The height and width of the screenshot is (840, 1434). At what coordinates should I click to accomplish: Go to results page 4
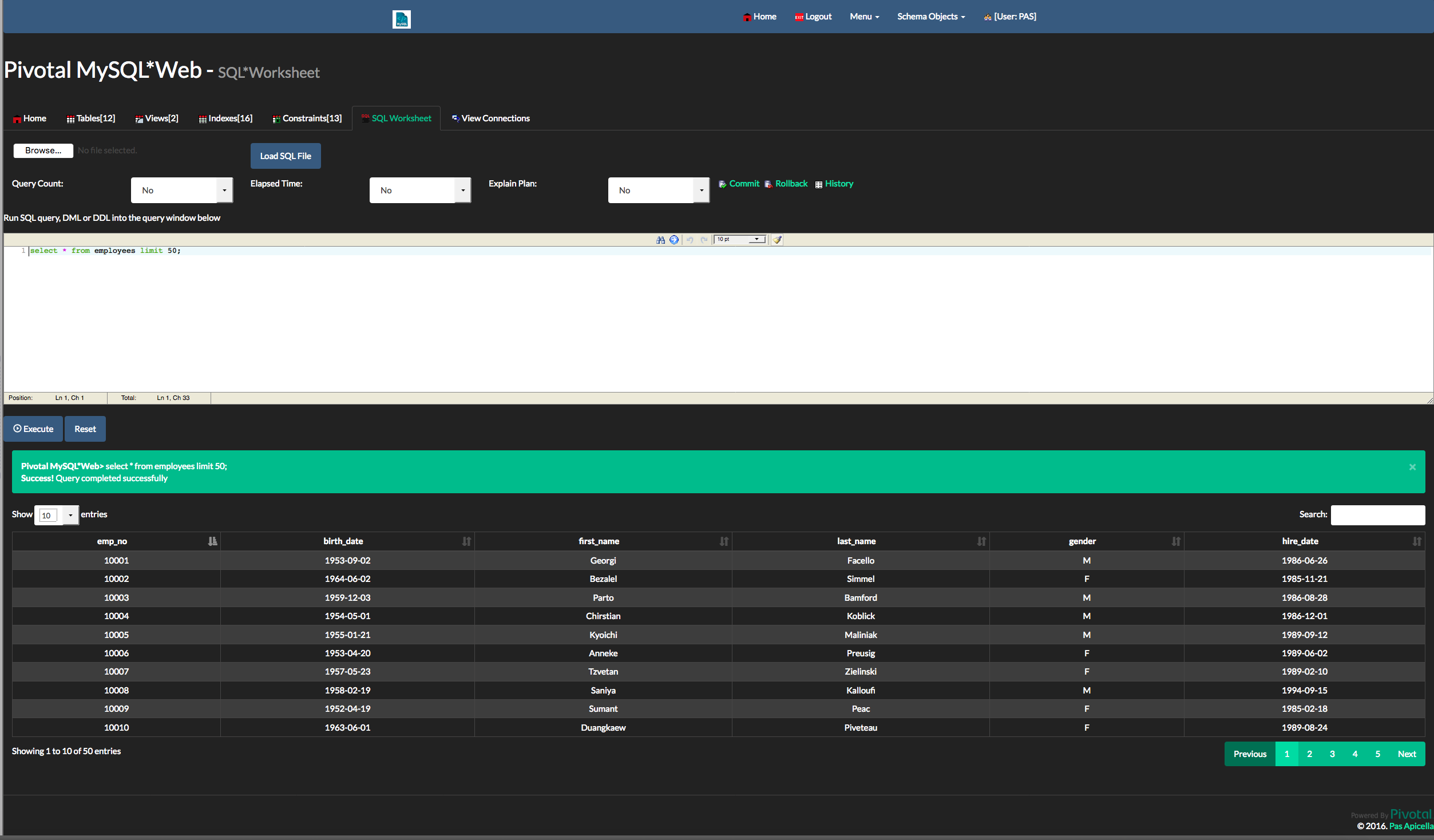point(1355,754)
